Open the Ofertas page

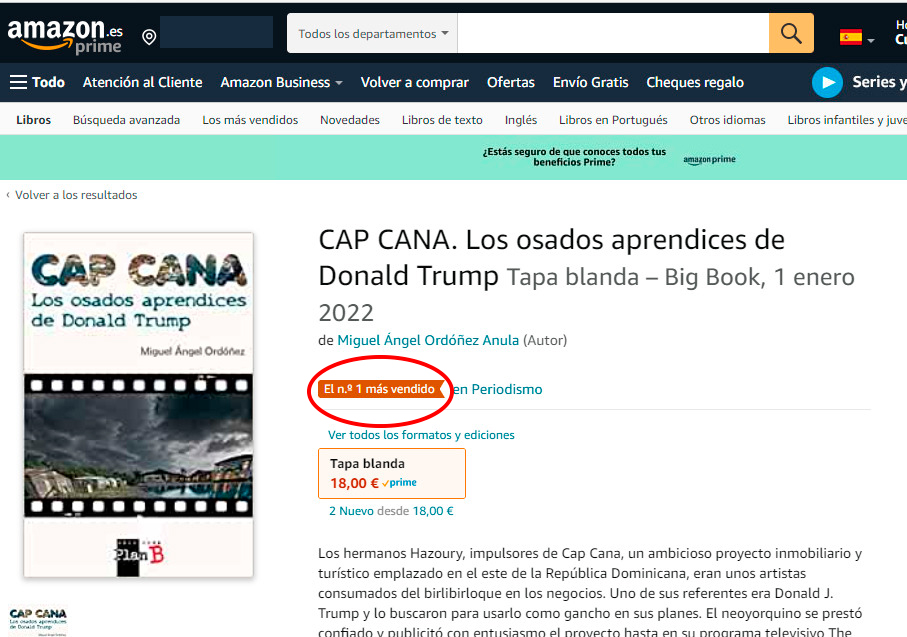511,82
